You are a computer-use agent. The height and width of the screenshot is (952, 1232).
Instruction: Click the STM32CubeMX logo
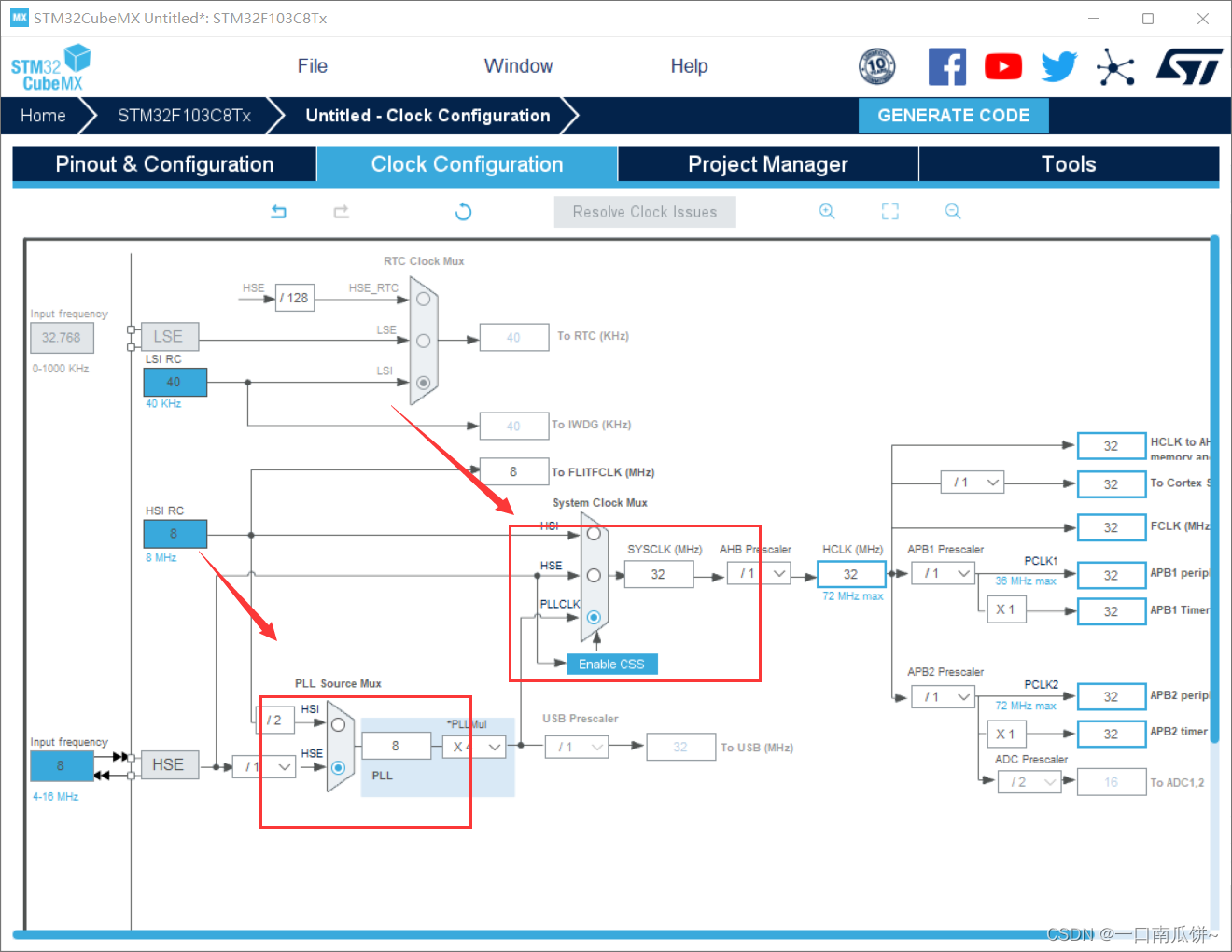pyautogui.click(x=50, y=68)
